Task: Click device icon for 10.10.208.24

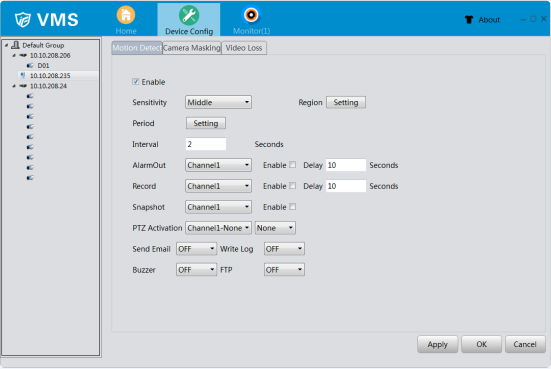Action: [23, 86]
